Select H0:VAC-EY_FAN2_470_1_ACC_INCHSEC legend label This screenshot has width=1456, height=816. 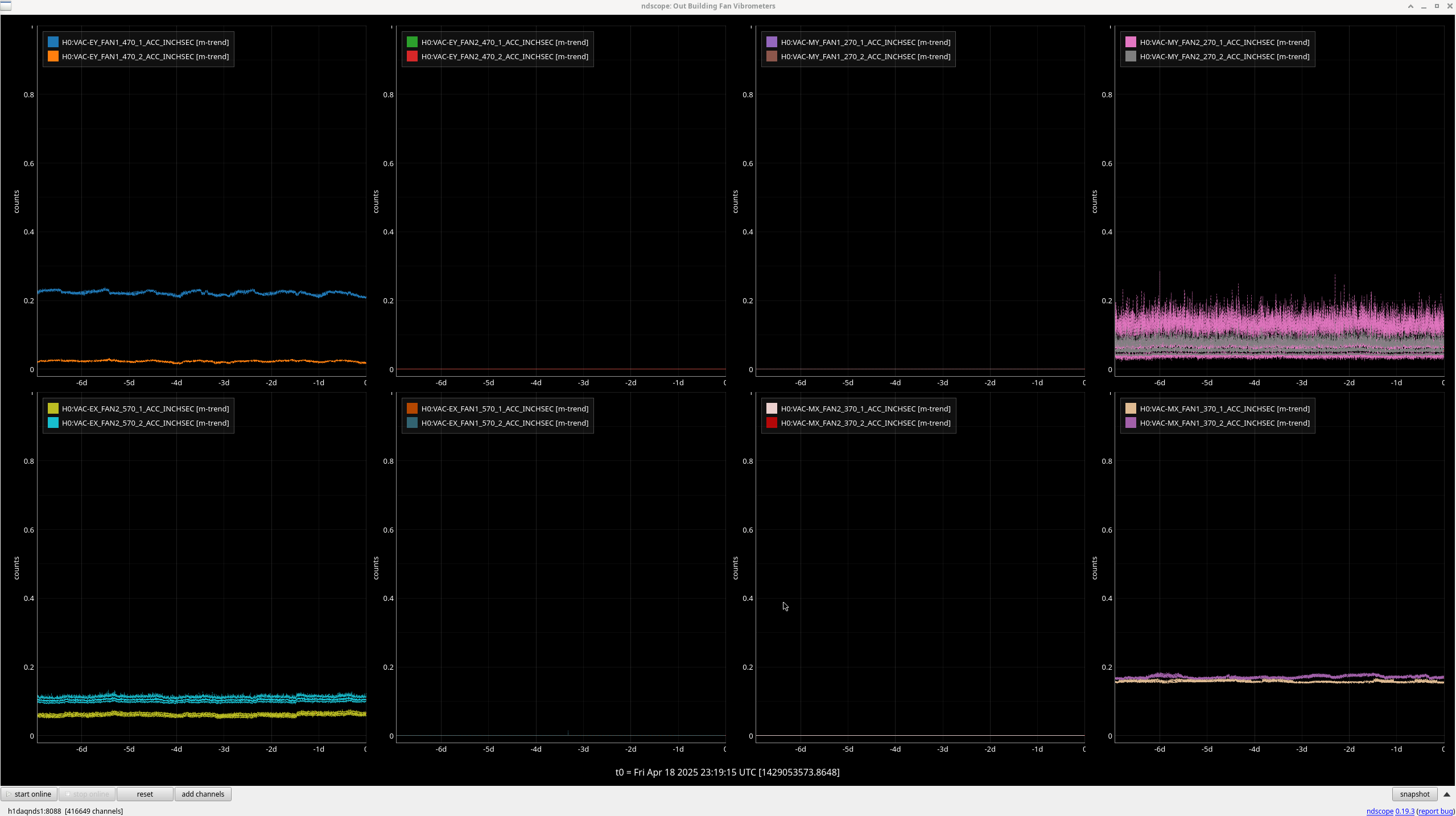(505, 42)
